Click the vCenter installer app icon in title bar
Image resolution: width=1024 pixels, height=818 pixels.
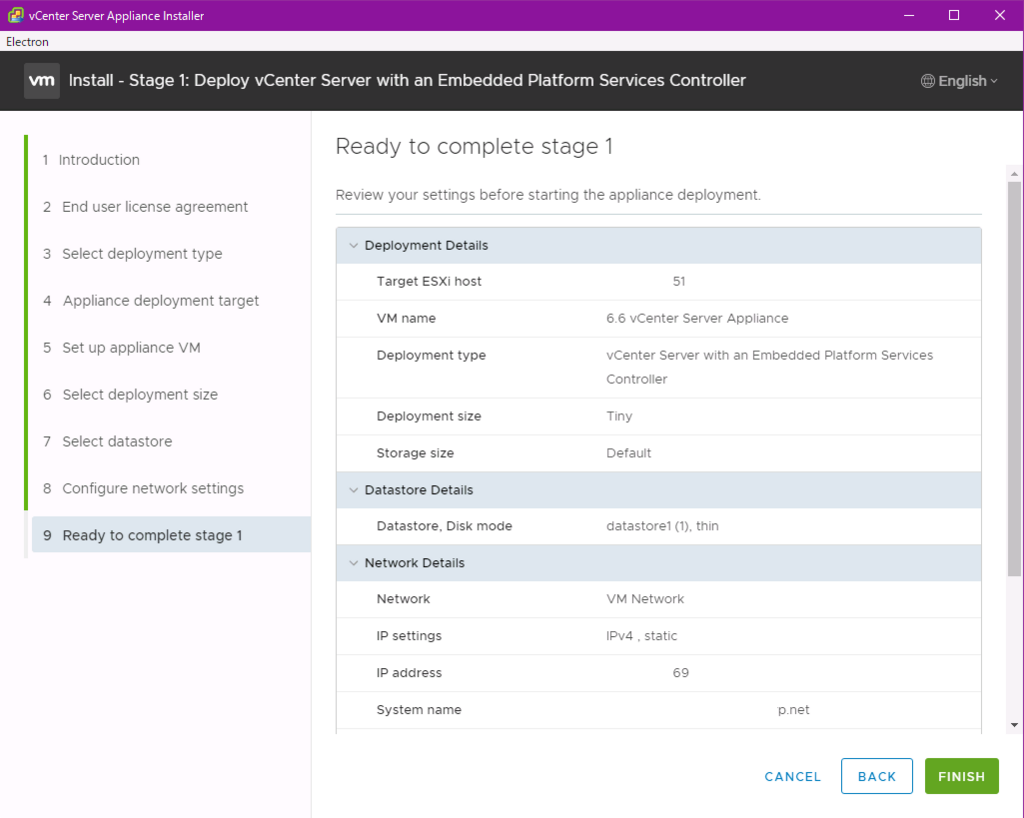pyautogui.click(x=16, y=15)
